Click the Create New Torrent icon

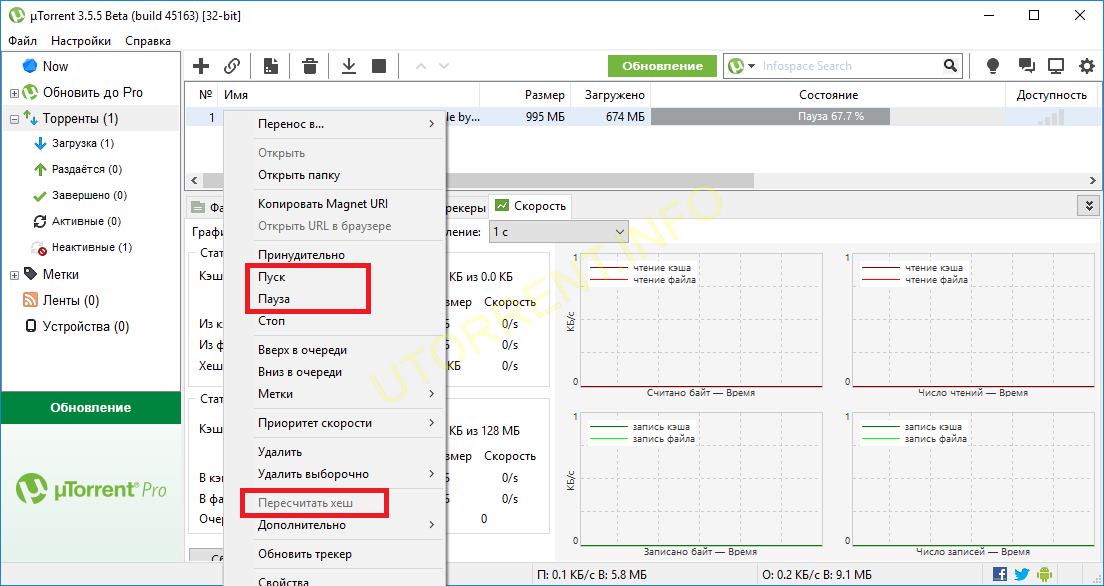[x=271, y=66]
